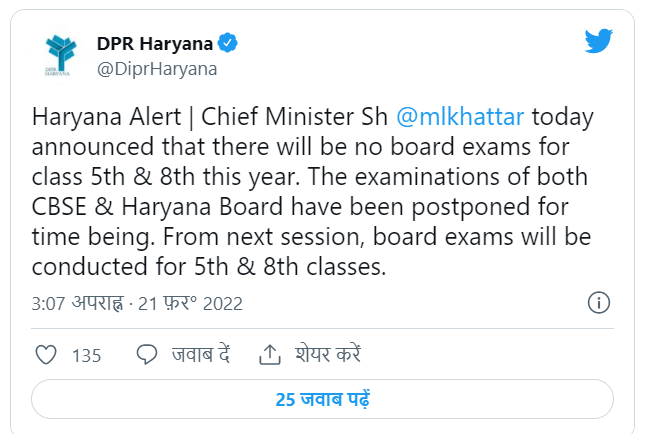Open Twitter via the bird logo
This screenshot has height=434, width=653.
(x=598, y=42)
